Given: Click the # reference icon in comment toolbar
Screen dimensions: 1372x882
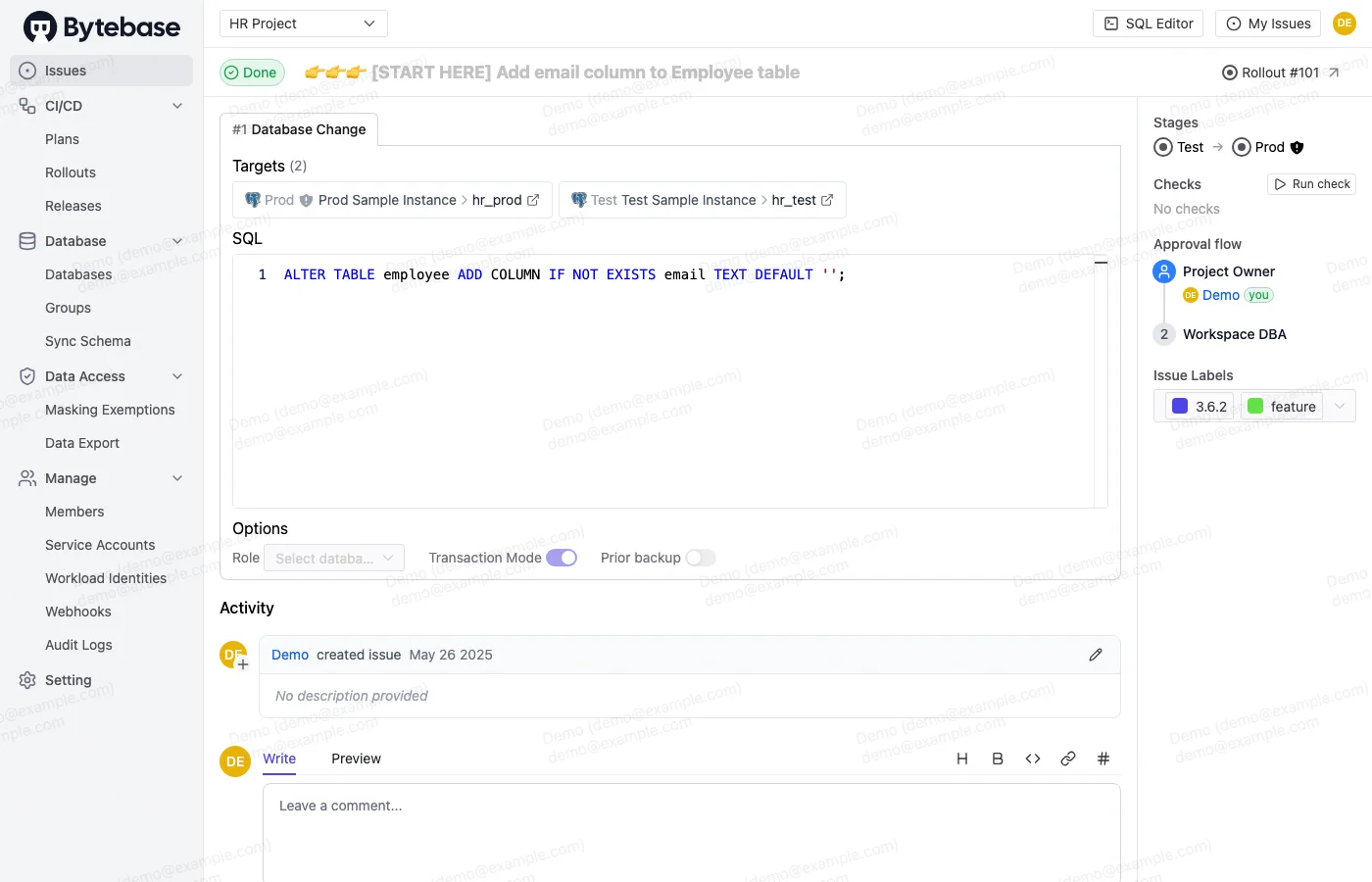Looking at the screenshot, I should (x=1102, y=758).
